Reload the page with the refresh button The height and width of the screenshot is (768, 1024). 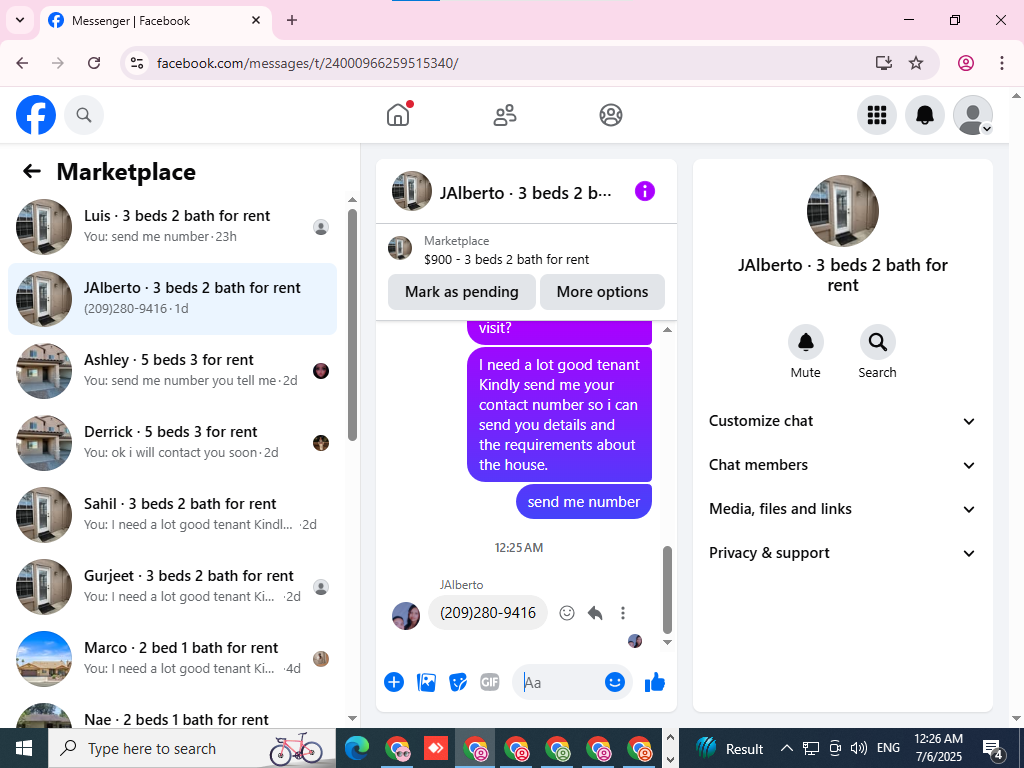(x=94, y=63)
